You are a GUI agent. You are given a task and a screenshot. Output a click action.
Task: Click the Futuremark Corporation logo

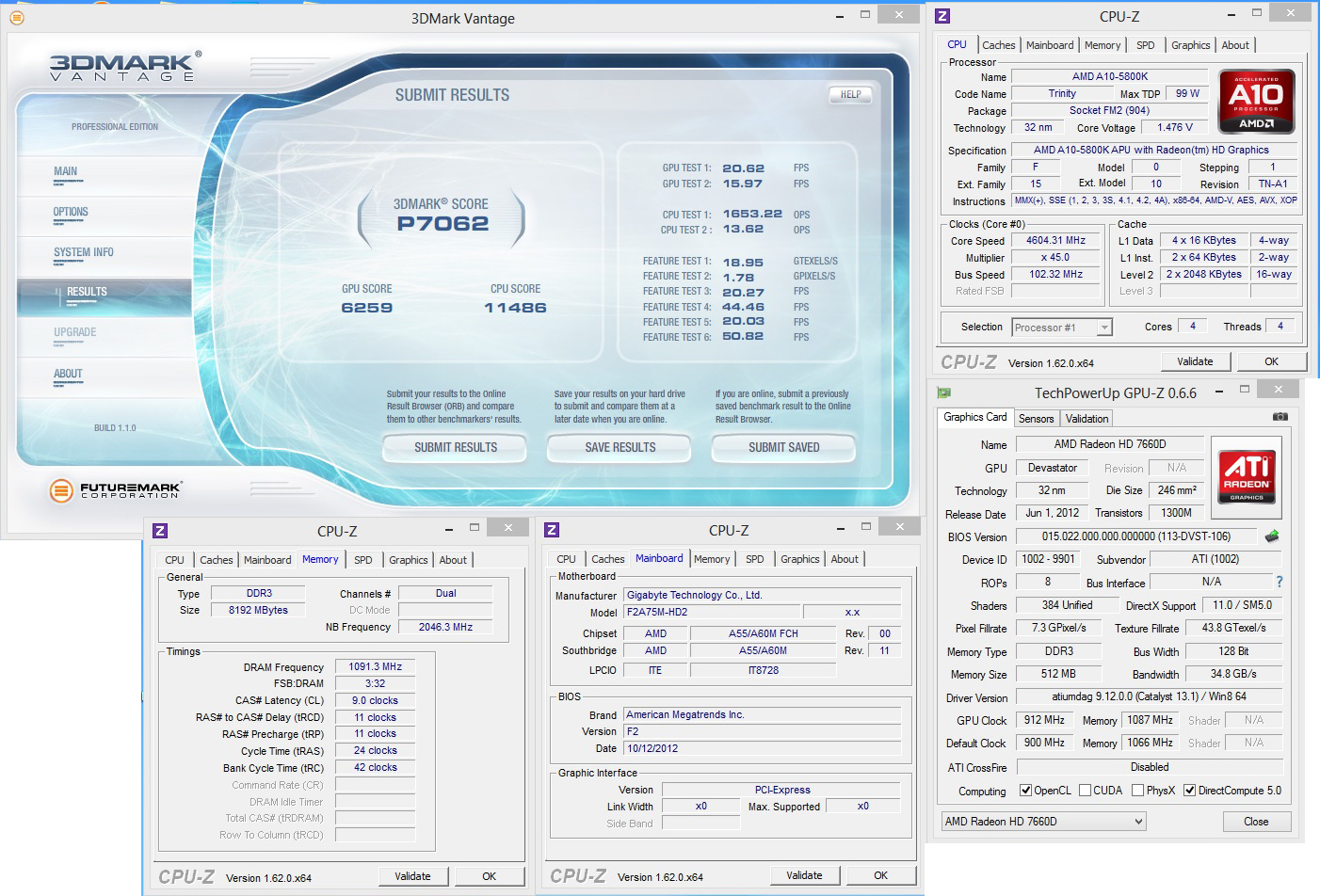115,489
